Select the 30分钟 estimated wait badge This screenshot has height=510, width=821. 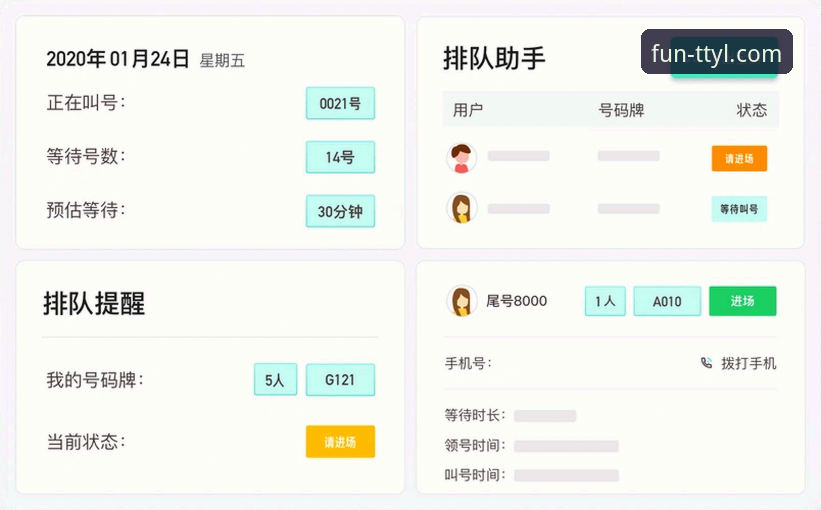coord(340,211)
